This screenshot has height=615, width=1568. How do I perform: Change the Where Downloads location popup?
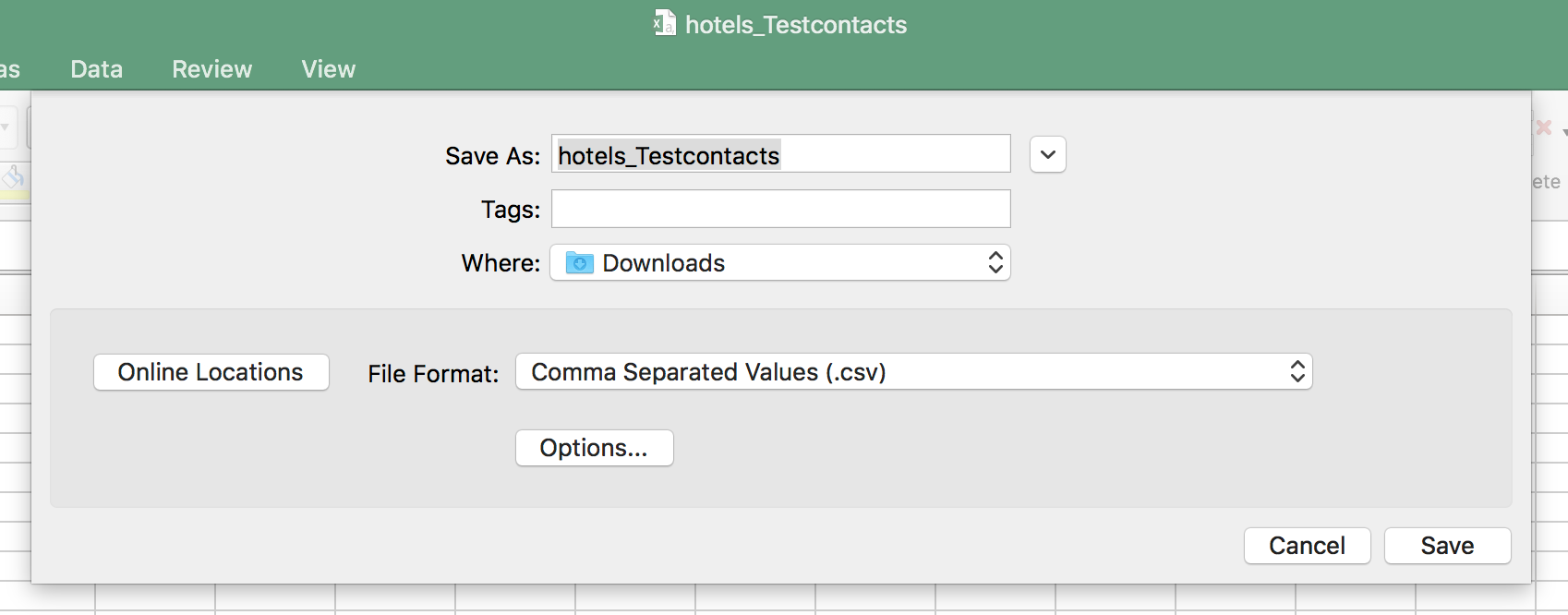pos(780,263)
